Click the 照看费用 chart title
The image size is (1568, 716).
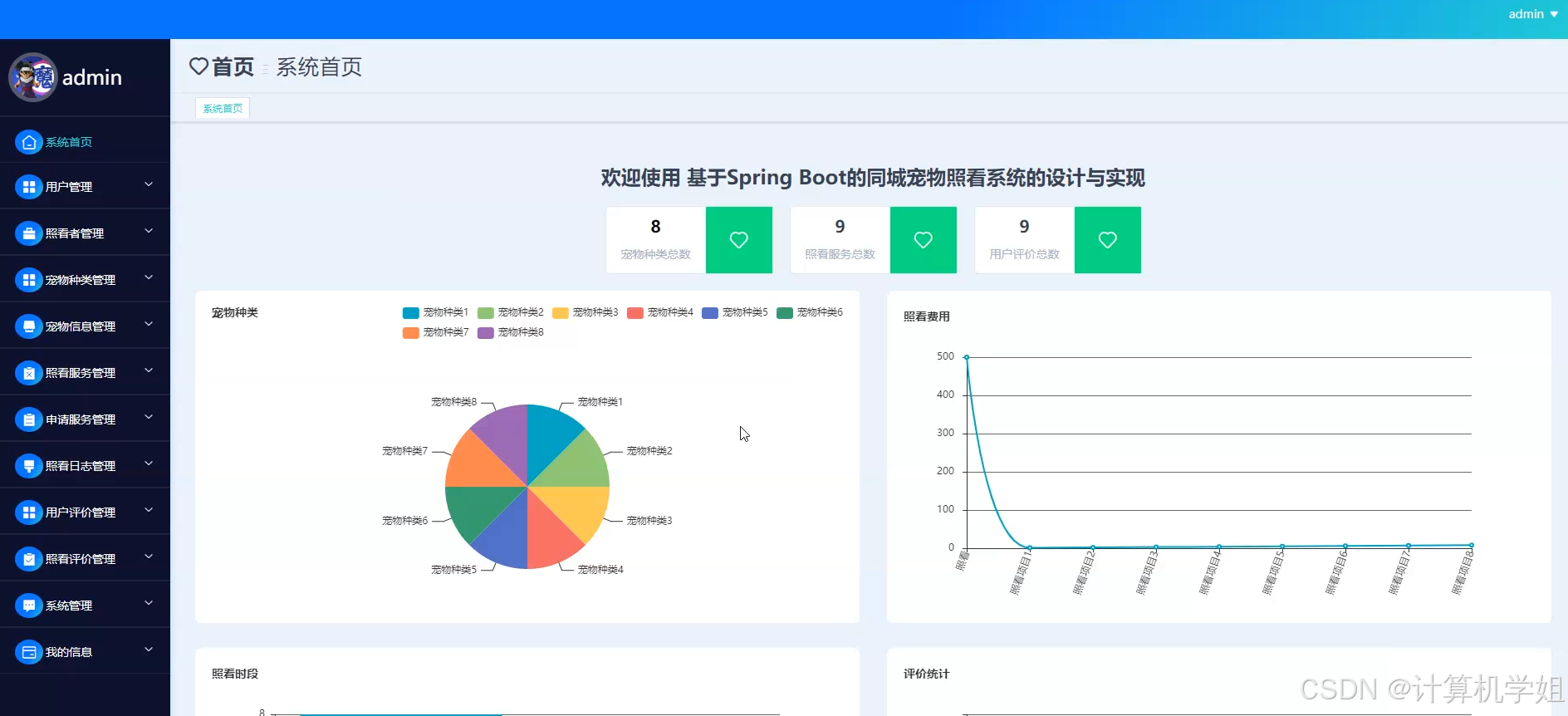(x=927, y=316)
